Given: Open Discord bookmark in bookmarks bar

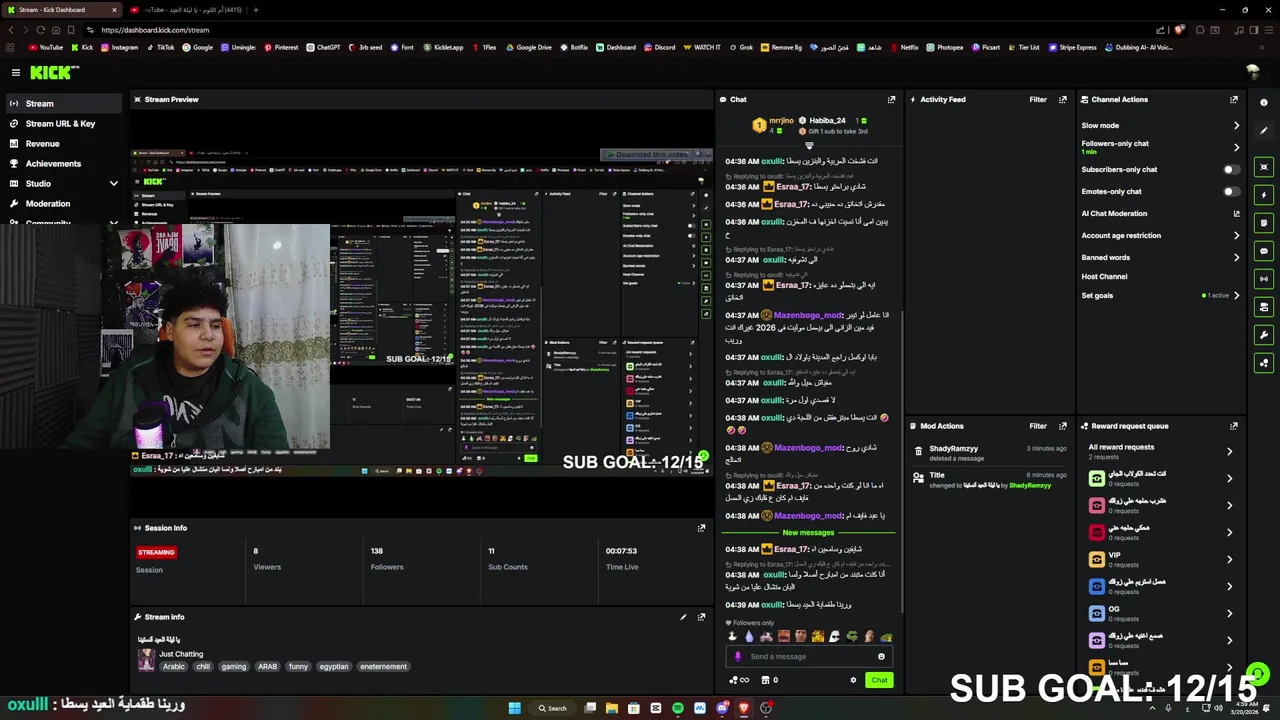Looking at the screenshot, I should (659, 47).
